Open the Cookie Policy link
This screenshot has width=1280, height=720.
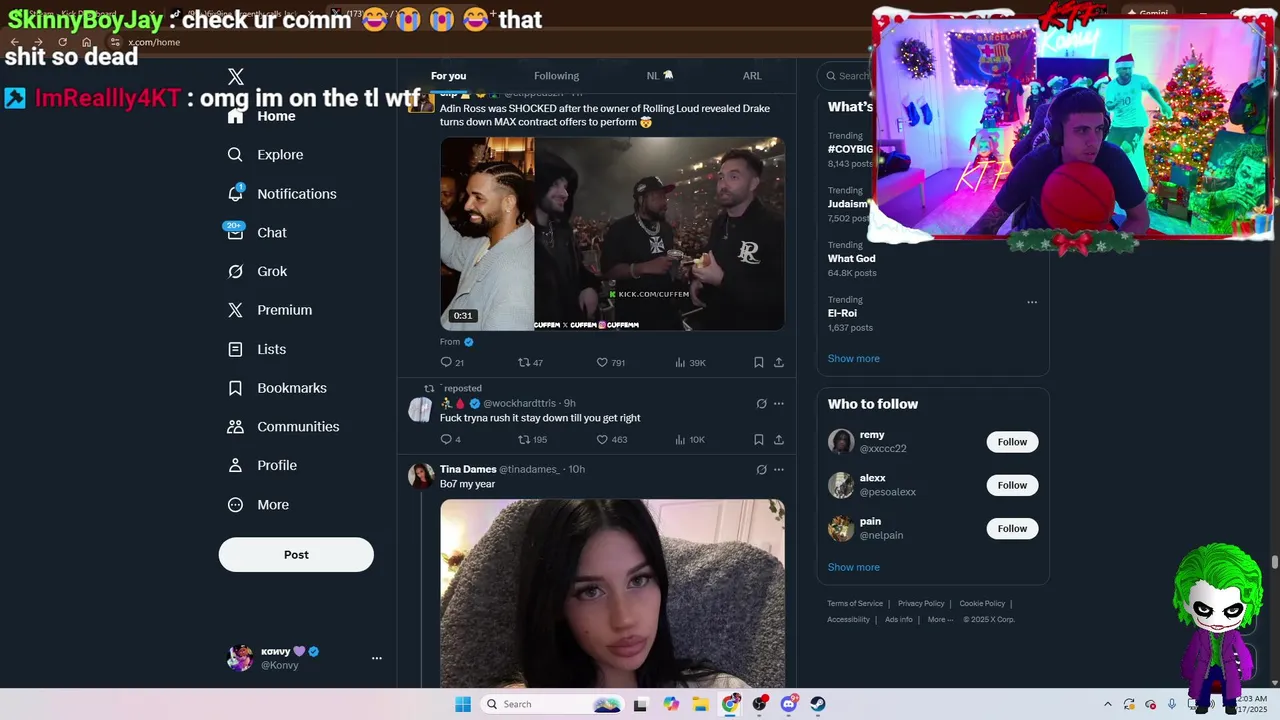tap(982, 604)
